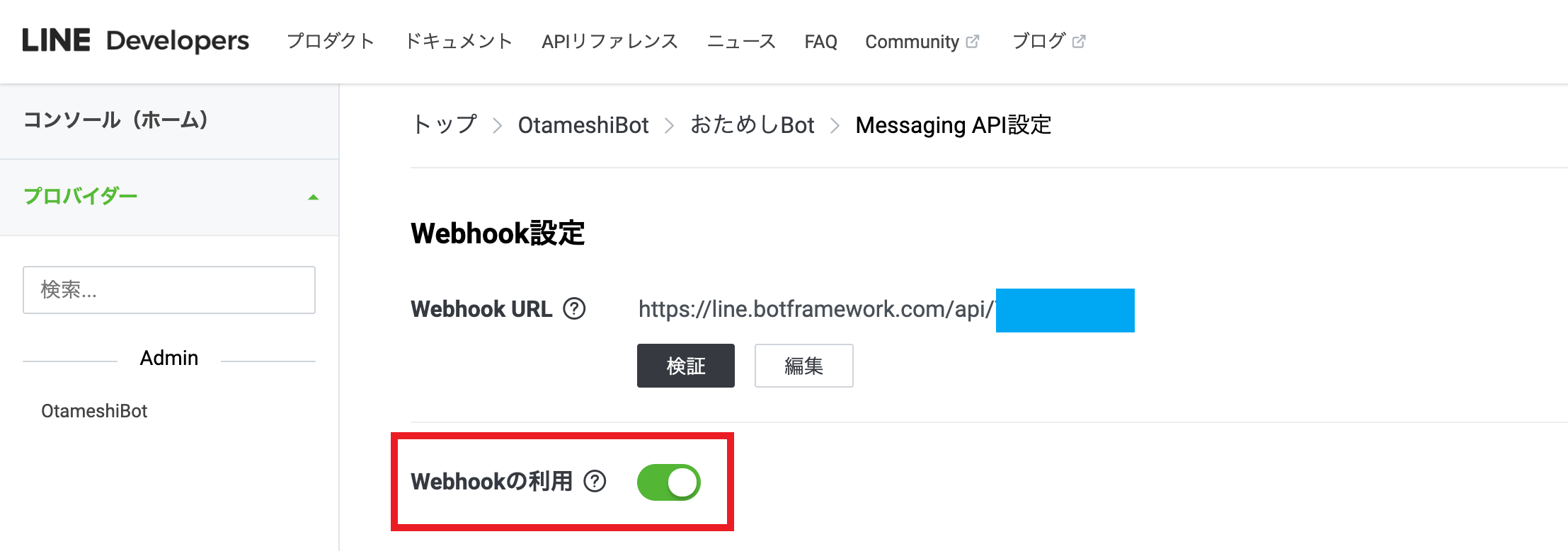Click the LINE Developers logo
Image resolution: width=1568 pixels, height=551 pixels.
tap(135, 41)
